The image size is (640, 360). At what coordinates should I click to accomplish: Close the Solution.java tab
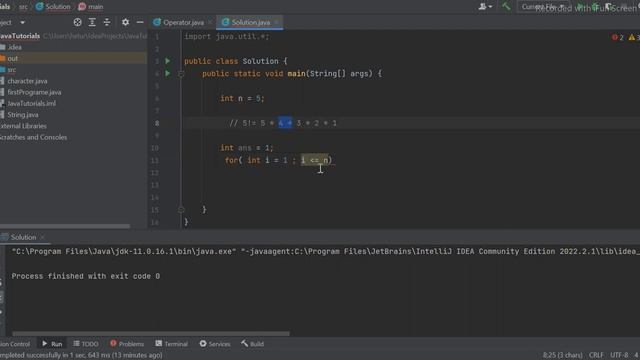(277, 22)
